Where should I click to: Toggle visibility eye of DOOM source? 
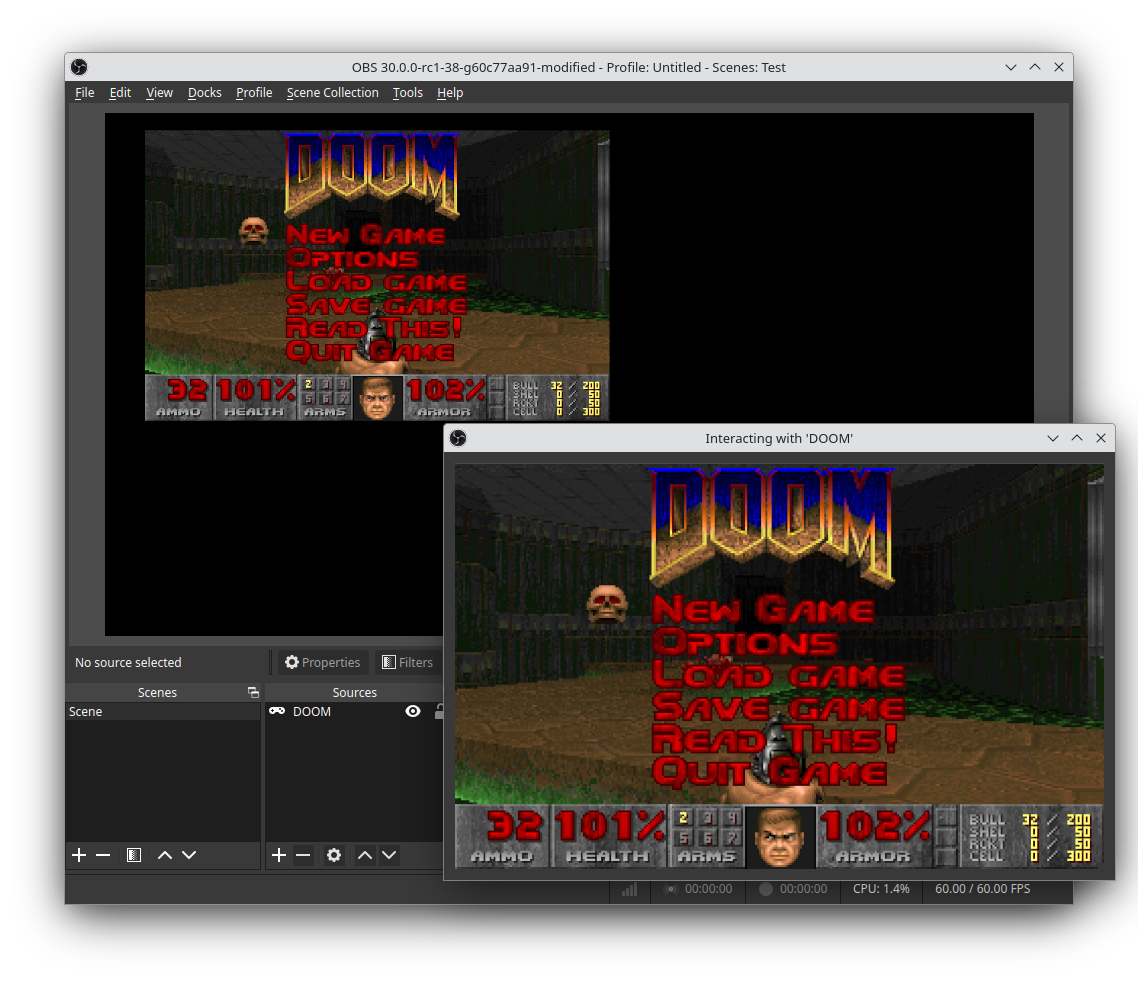pos(413,711)
